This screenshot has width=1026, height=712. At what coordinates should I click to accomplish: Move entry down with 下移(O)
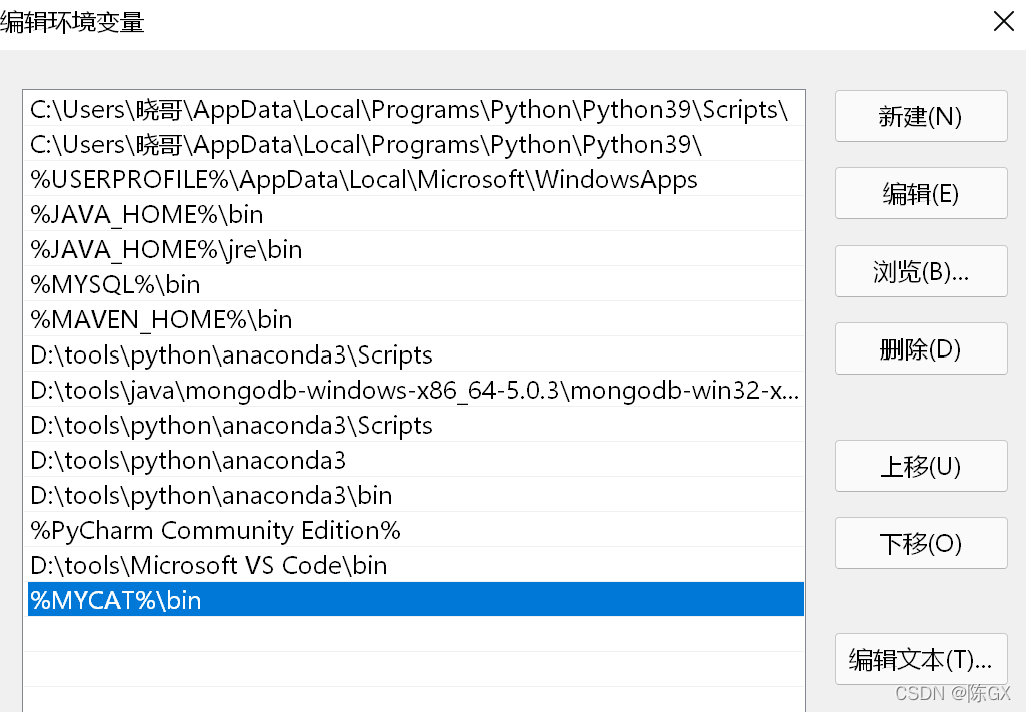(x=921, y=543)
